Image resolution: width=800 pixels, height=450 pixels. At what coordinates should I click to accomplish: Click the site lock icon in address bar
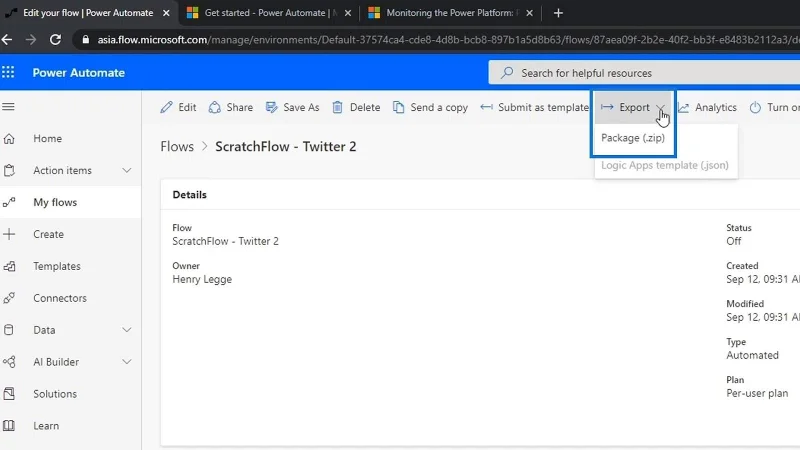coord(86,40)
